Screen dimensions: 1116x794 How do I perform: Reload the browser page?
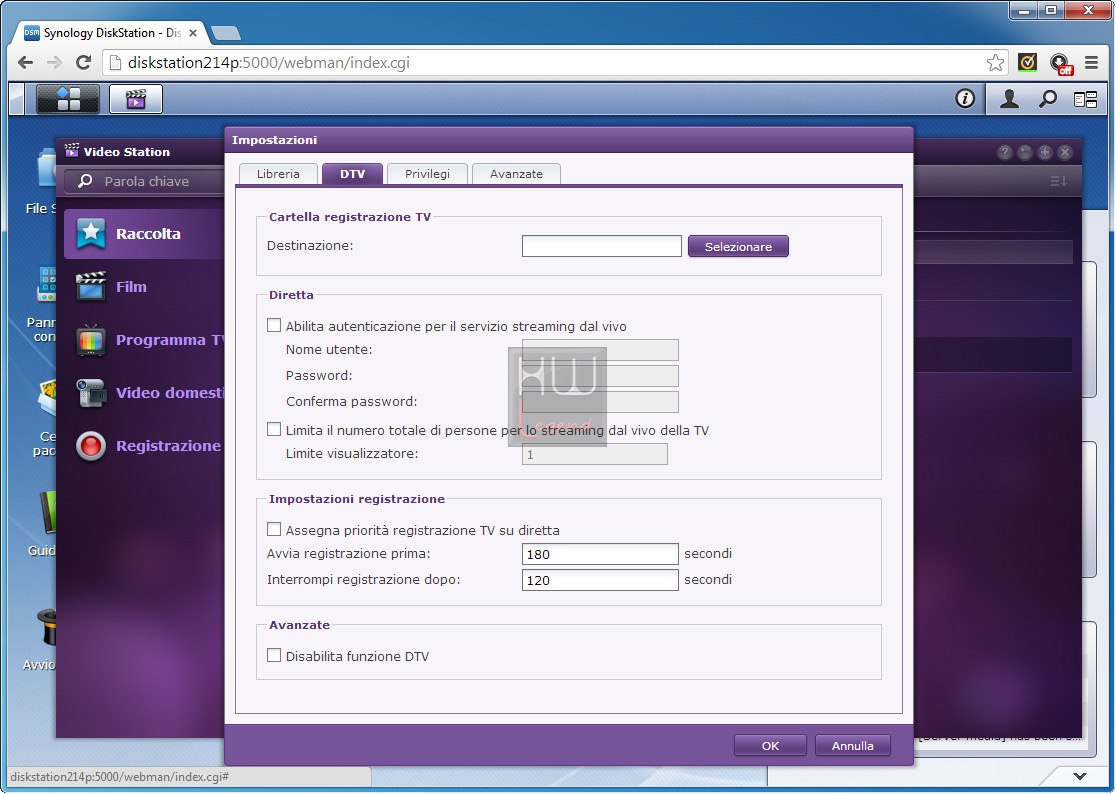point(83,63)
